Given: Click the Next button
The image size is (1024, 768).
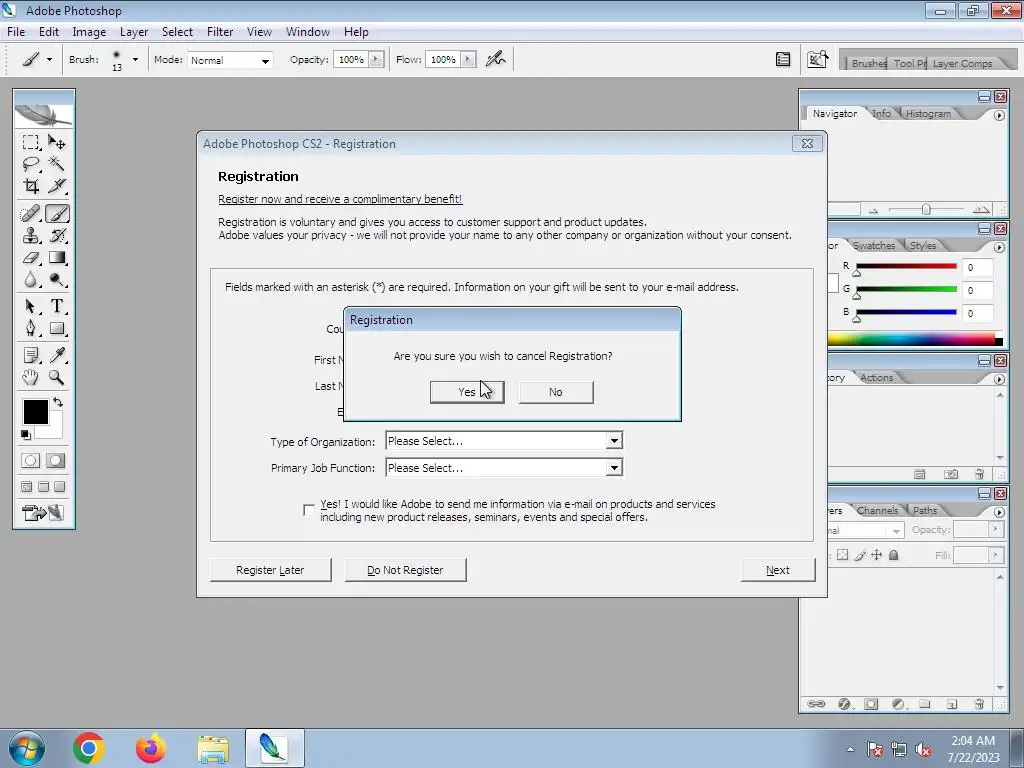Looking at the screenshot, I should pyautogui.click(x=778, y=570).
